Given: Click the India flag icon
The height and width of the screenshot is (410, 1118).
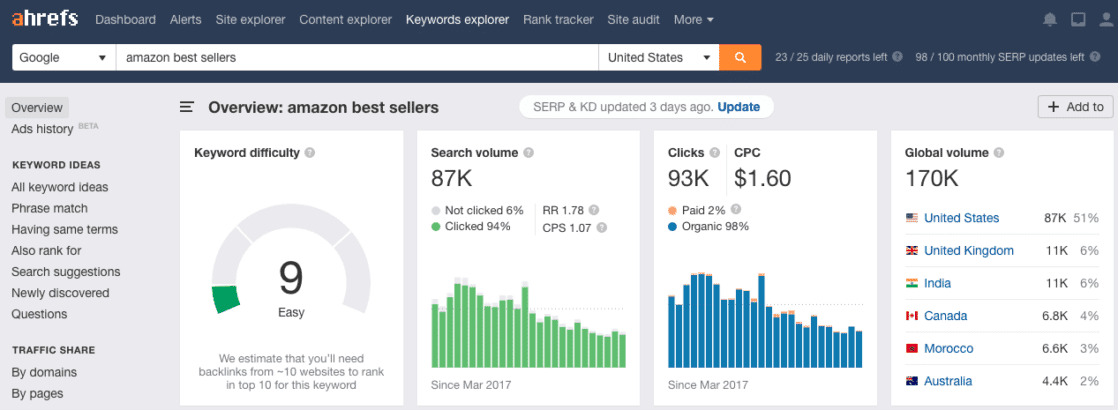Looking at the screenshot, I should 911,283.
